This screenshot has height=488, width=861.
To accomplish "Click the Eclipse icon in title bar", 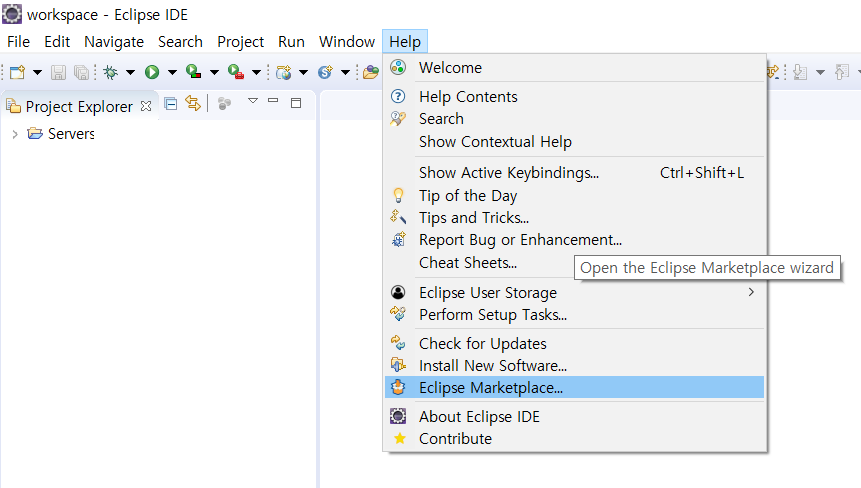I will pyautogui.click(x=12, y=14).
